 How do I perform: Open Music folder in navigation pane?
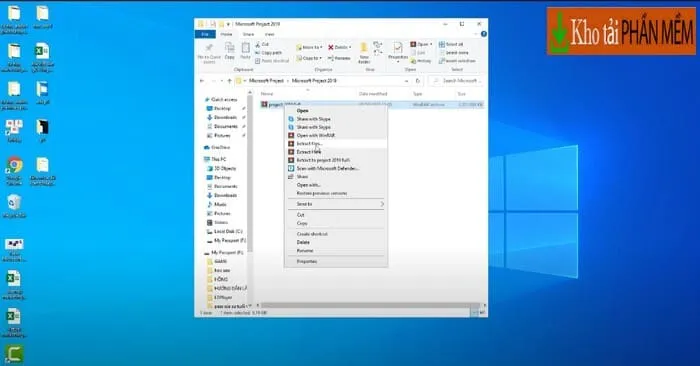tap(217, 204)
